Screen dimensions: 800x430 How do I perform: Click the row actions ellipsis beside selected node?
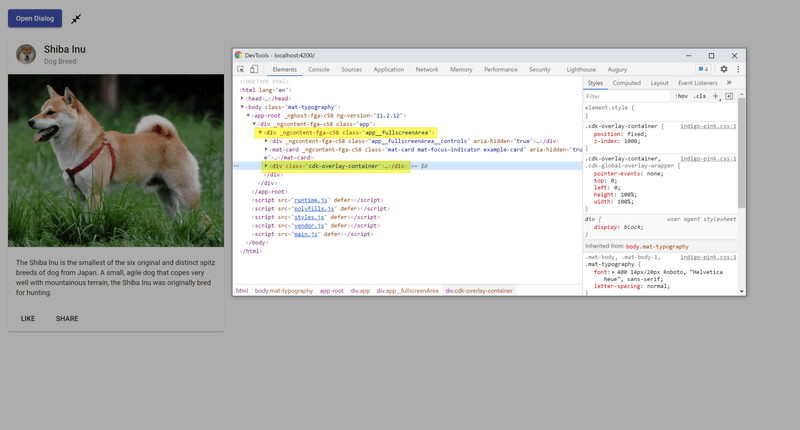tap(236, 166)
